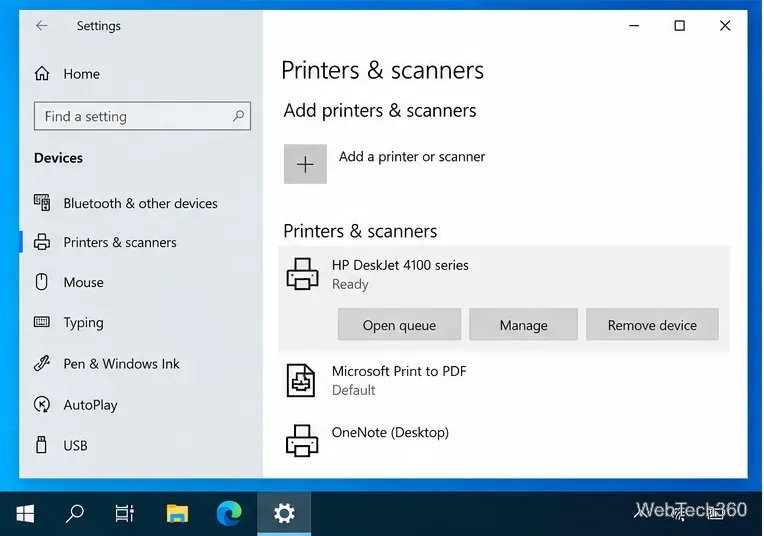The width and height of the screenshot is (764, 536).
Task: Open the Home settings page
Action: click(x=67, y=74)
